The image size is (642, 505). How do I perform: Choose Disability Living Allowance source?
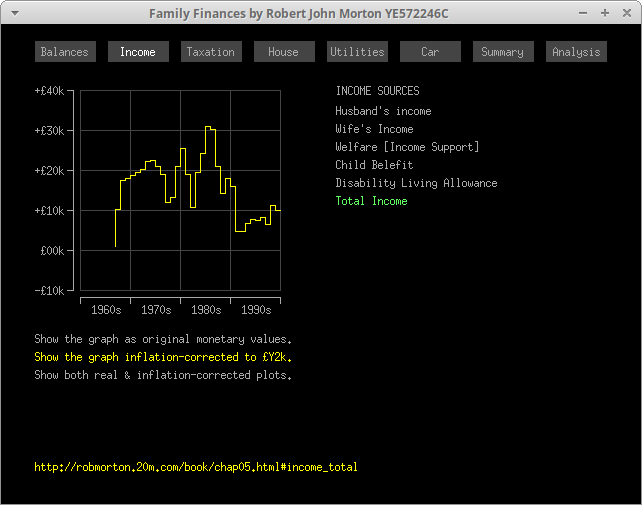click(x=416, y=183)
